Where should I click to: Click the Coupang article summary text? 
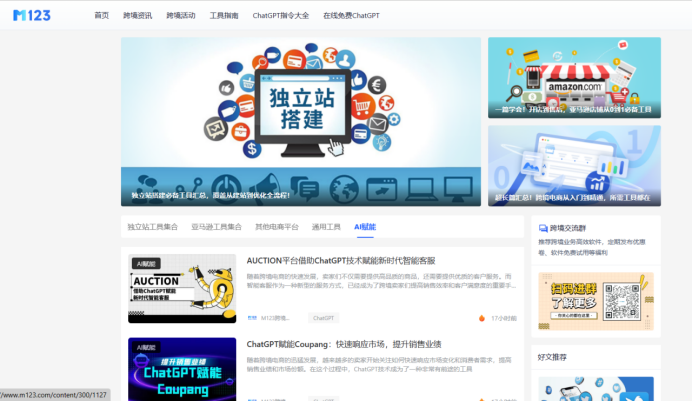[x=379, y=364]
